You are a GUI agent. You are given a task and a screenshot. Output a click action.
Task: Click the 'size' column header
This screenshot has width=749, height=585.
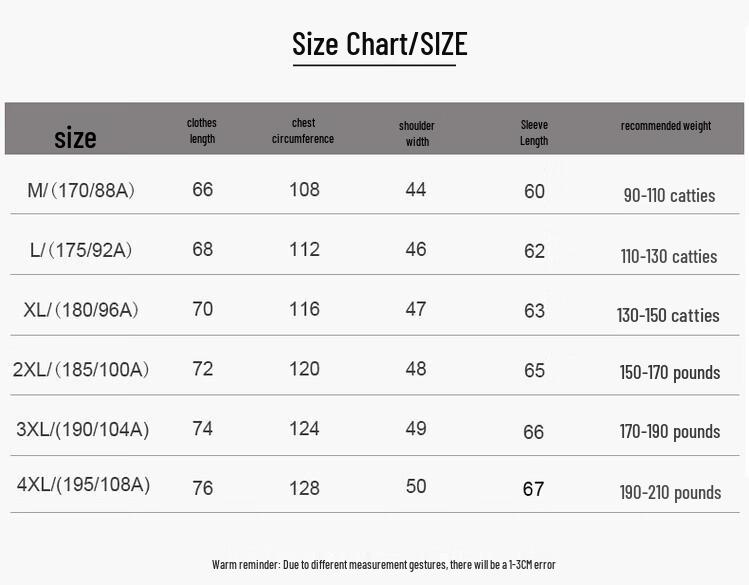(x=75, y=138)
